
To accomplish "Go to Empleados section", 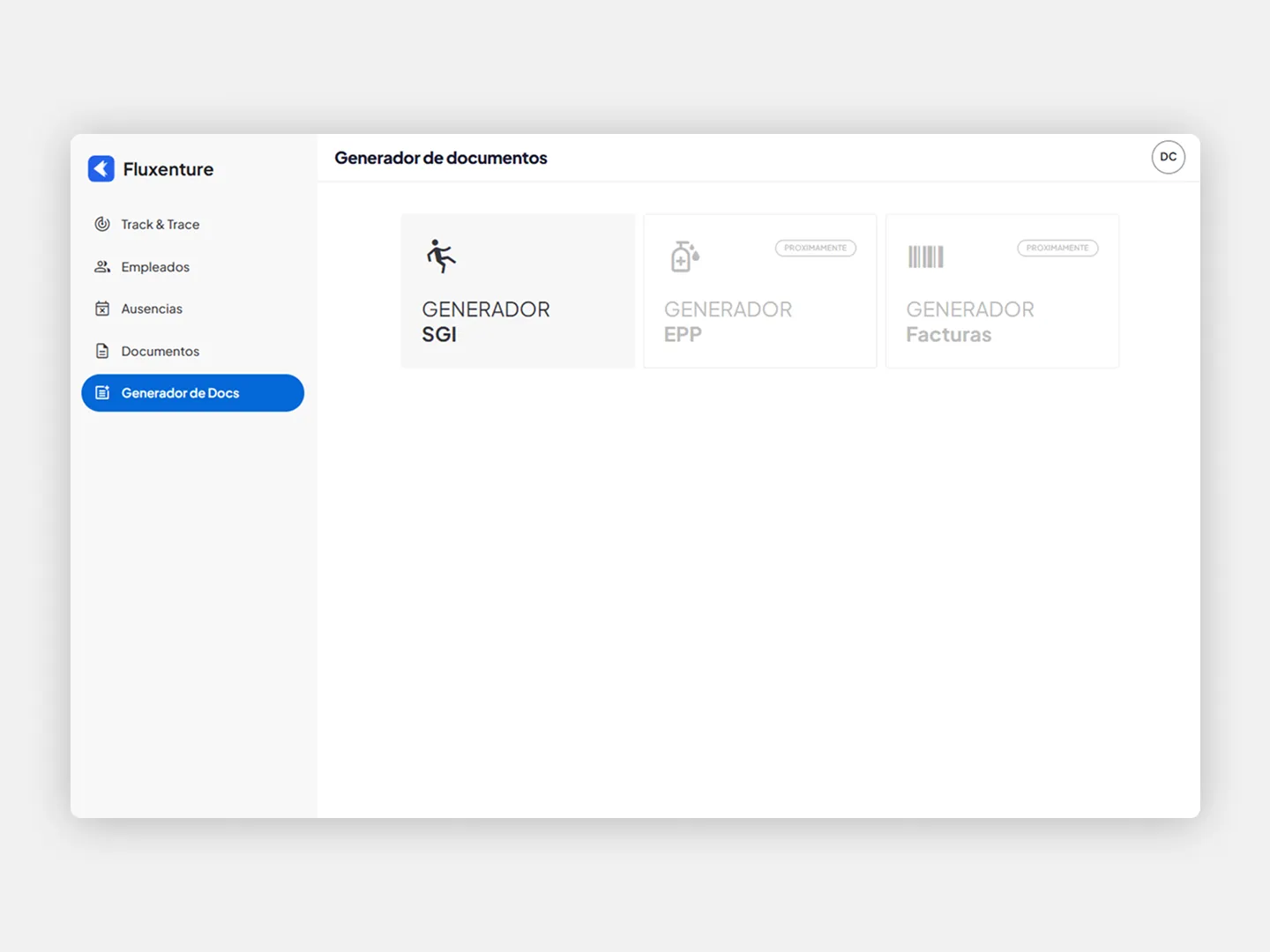I will click(x=192, y=266).
